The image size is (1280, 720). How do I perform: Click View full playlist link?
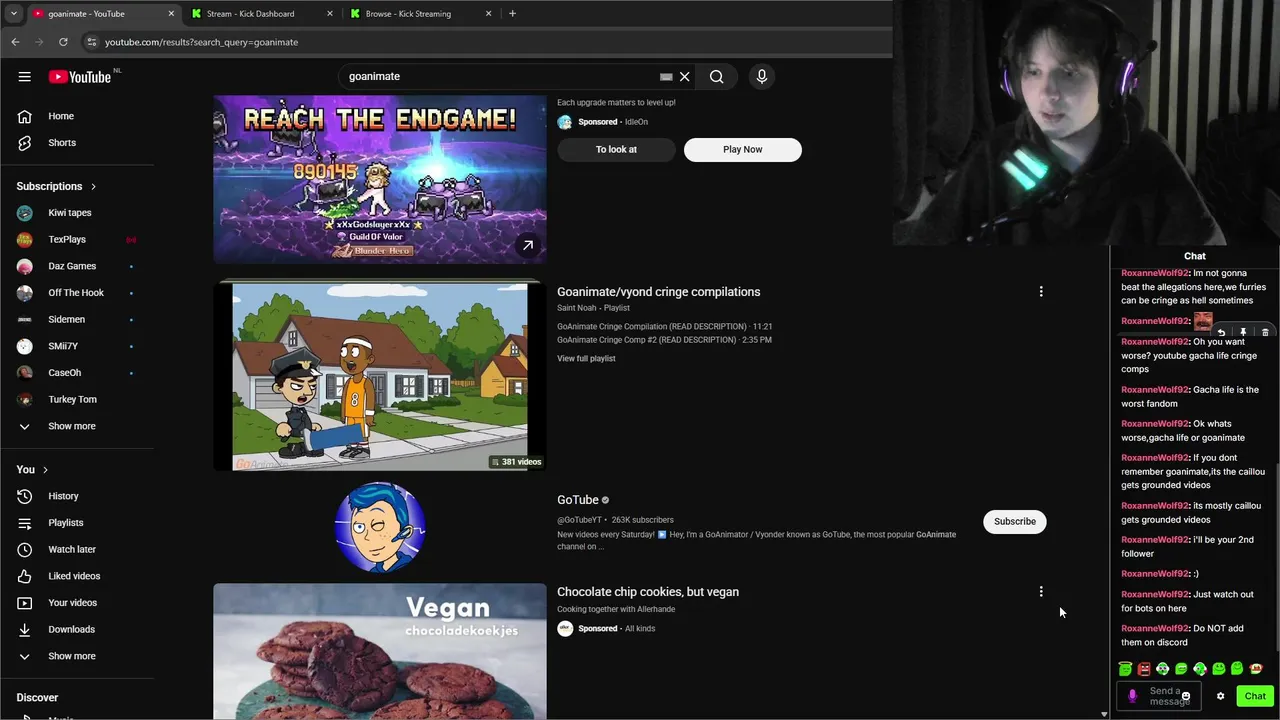click(586, 358)
